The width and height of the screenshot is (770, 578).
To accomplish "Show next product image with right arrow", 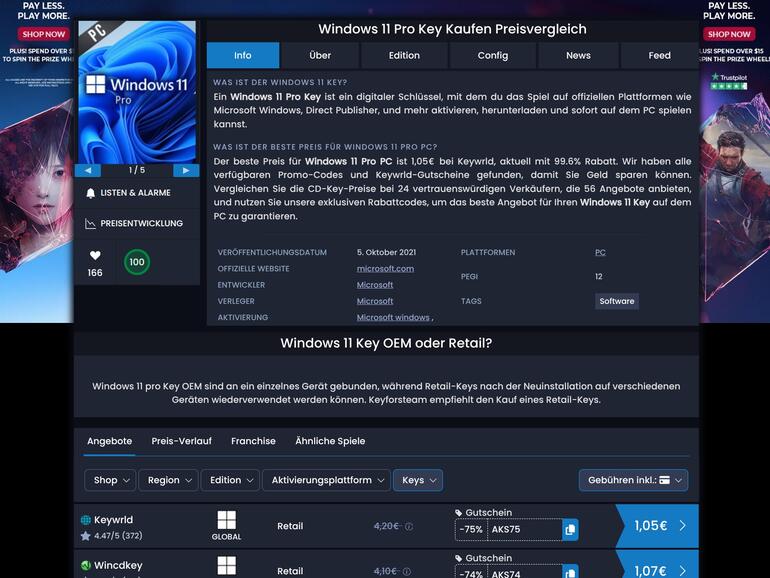I will 186,170.
